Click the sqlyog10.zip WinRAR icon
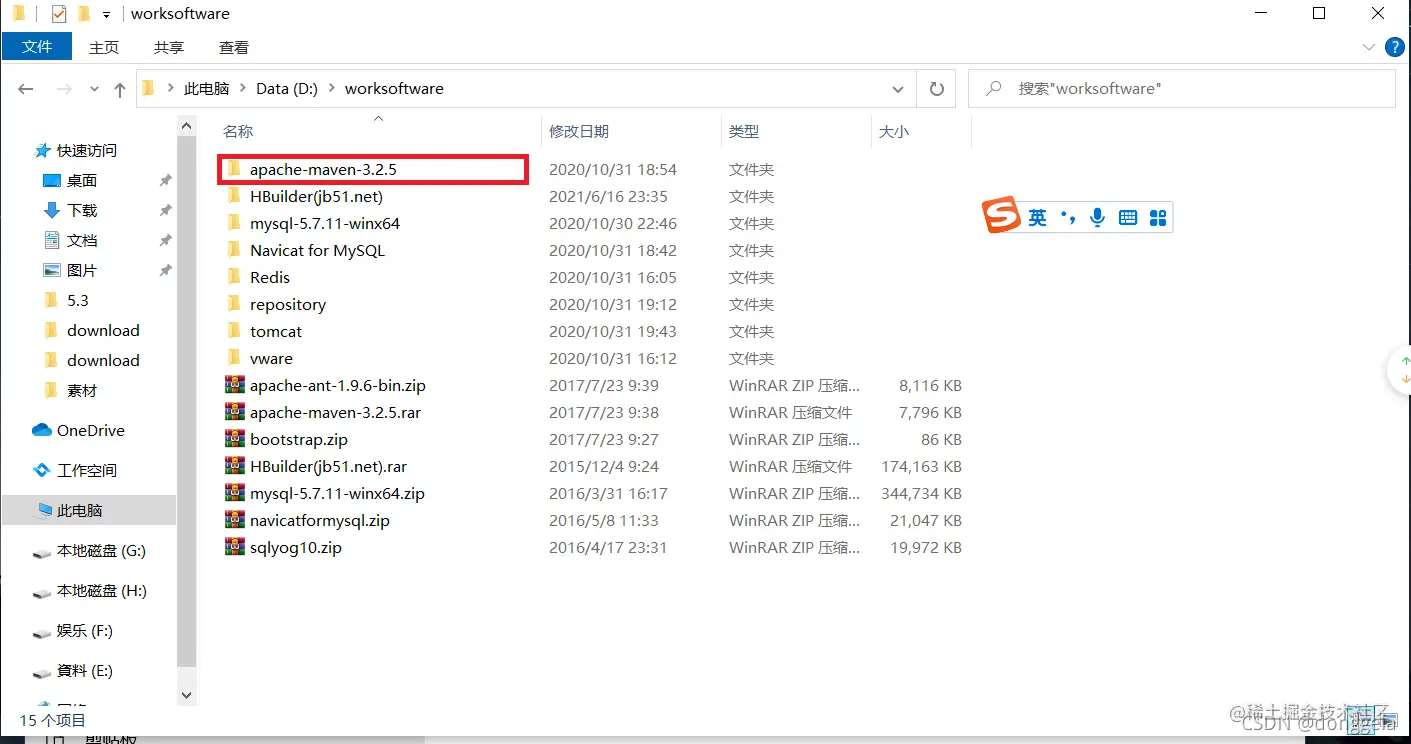The height and width of the screenshot is (744, 1411). [x=235, y=547]
